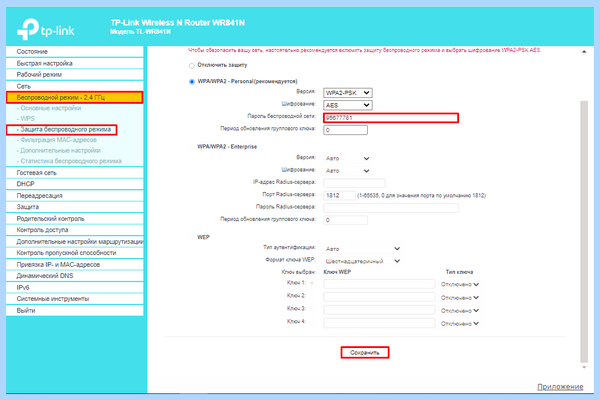Open Key 2 type dropdown
The width and height of the screenshot is (600, 400).
pyautogui.click(x=460, y=297)
